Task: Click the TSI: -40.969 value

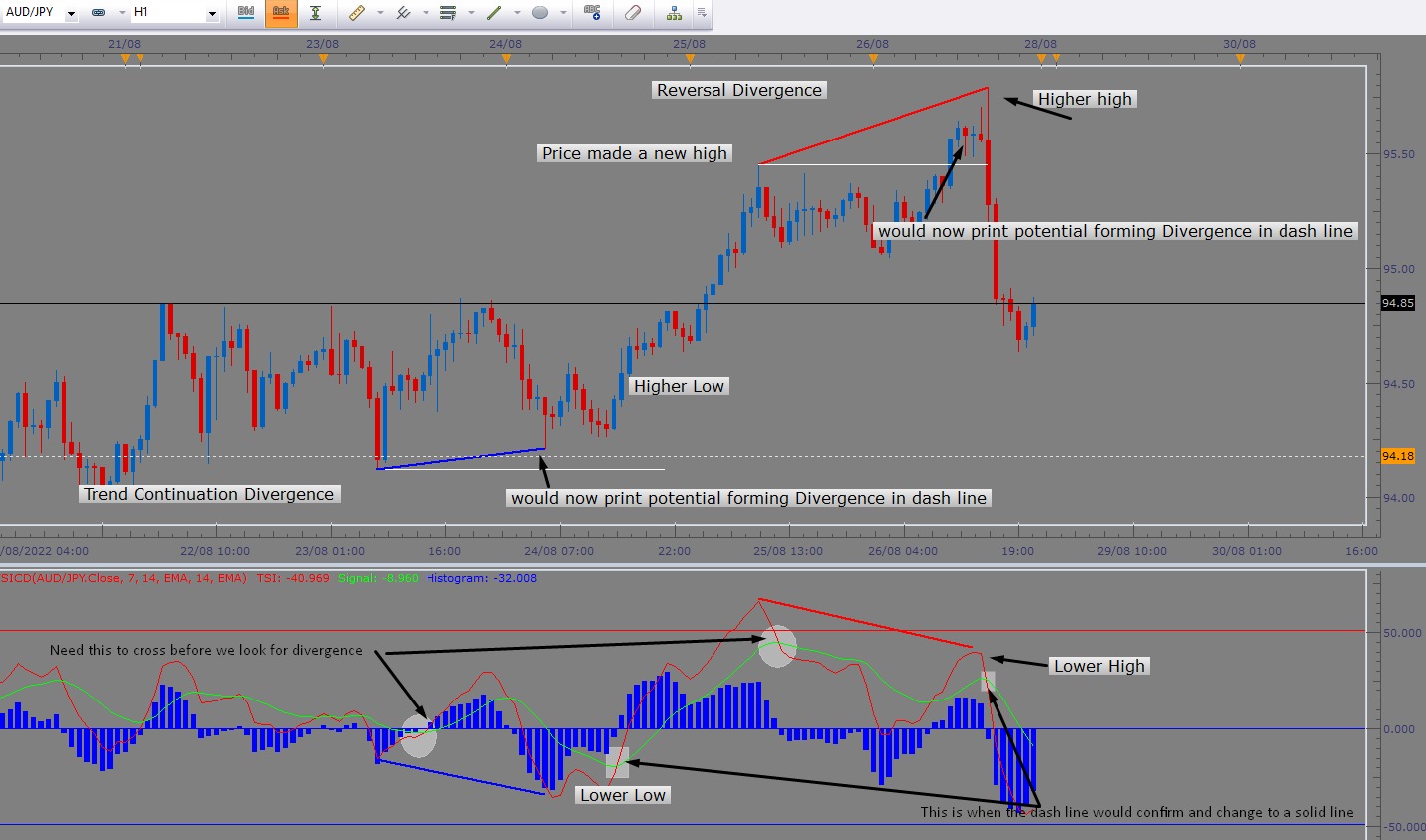Action: (293, 578)
